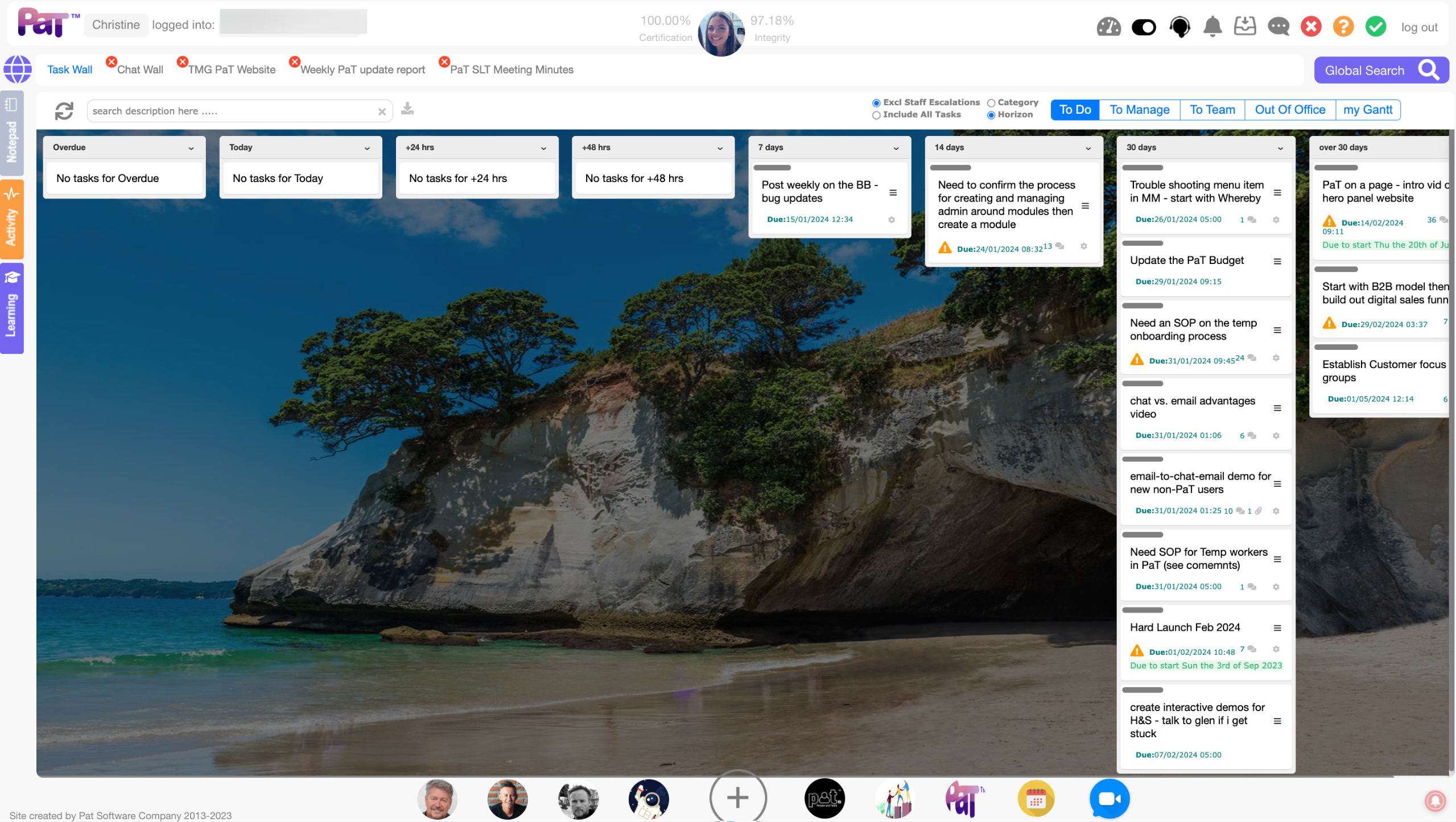
Task: Open the yellow calendar icon
Action: [x=1036, y=799]
